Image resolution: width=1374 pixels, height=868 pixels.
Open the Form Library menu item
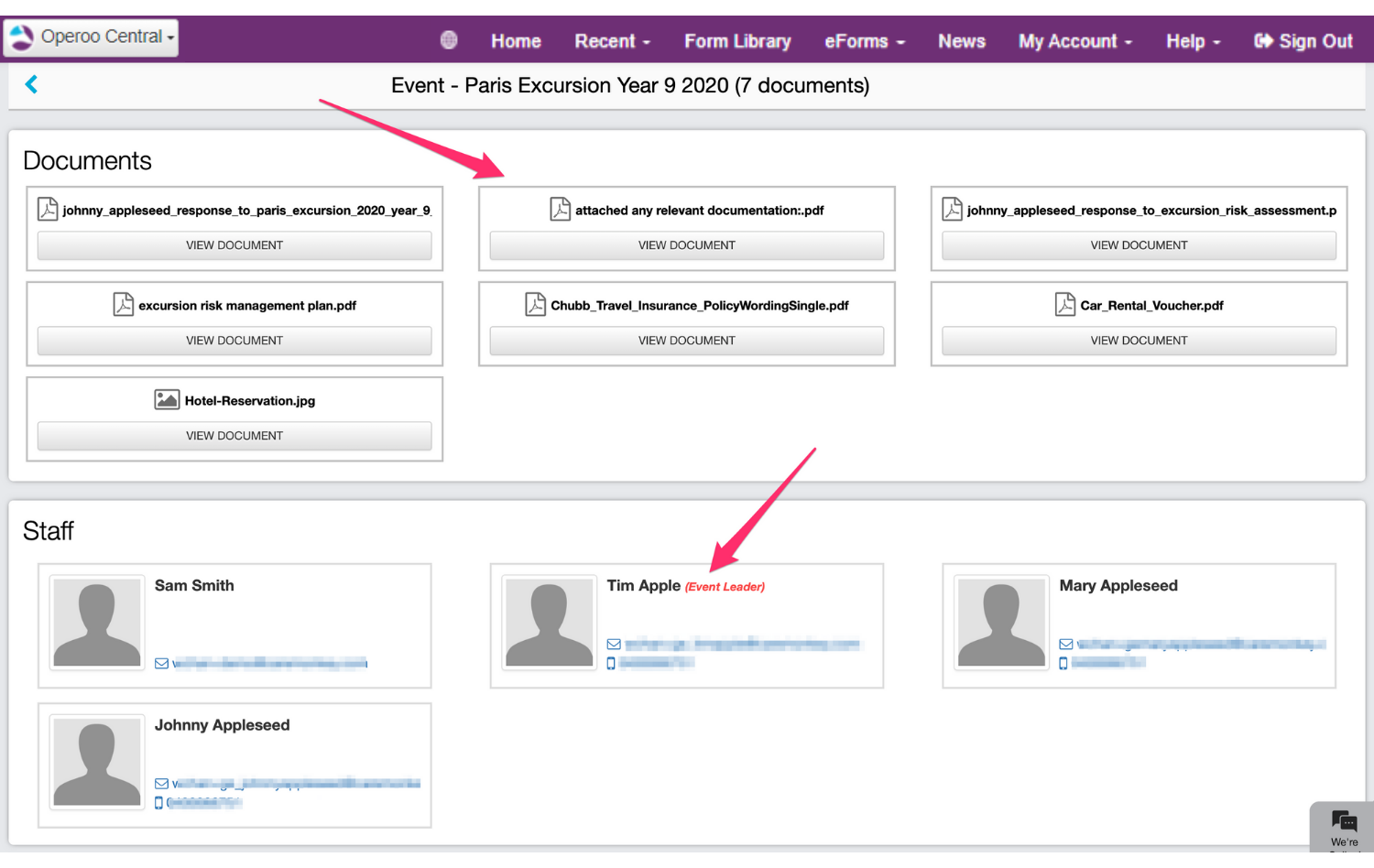[737, 41]
